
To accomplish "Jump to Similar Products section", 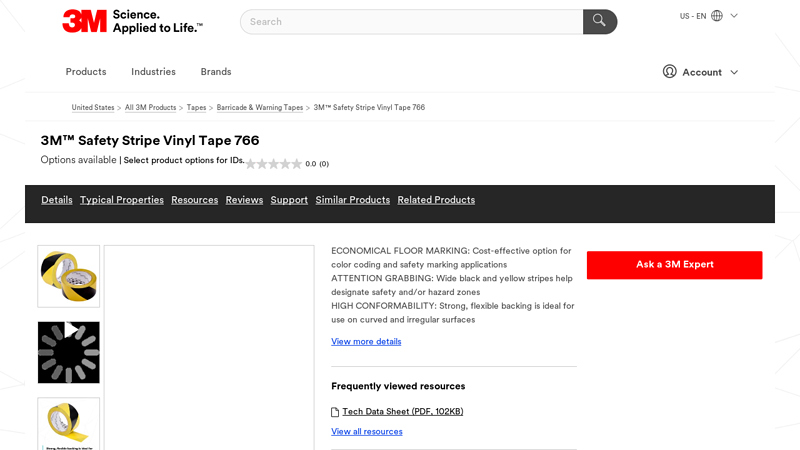I will pyautogui.click(x=353, y=200).
